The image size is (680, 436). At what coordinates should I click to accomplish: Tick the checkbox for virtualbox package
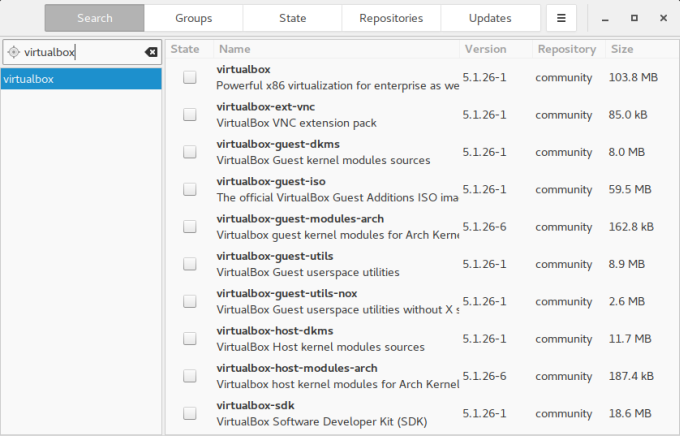tap(190, 77)
